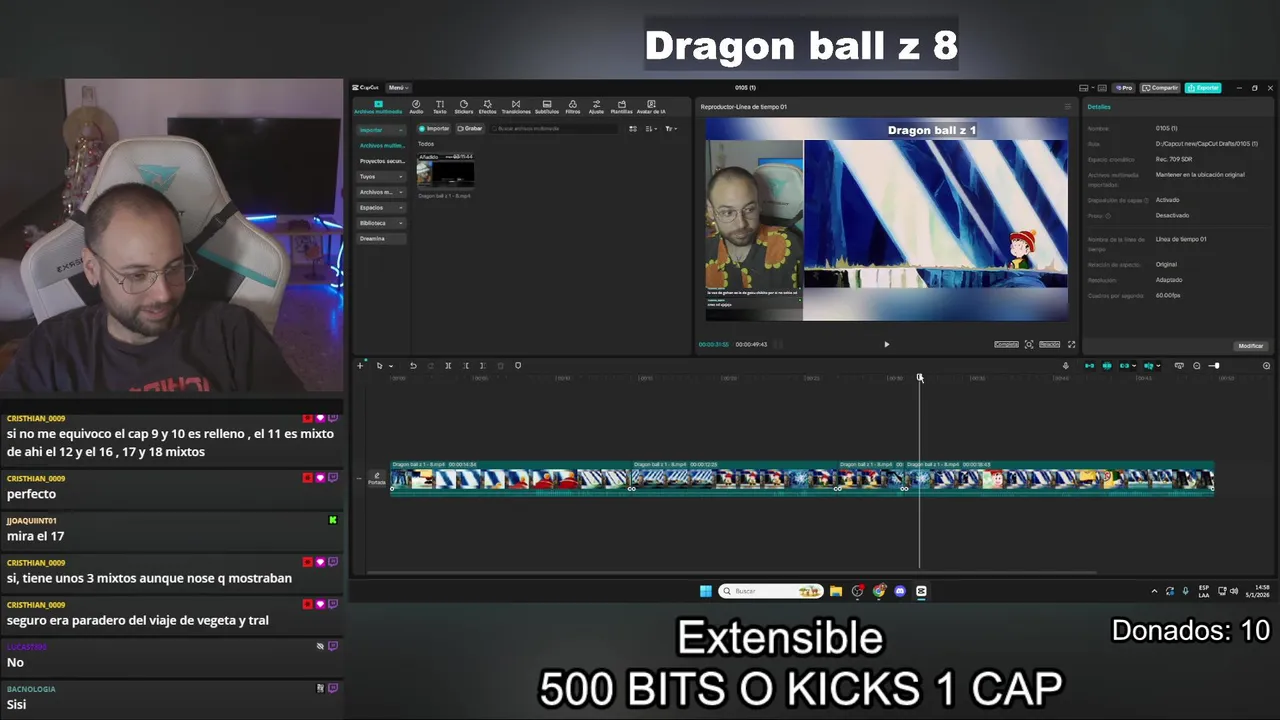The width and height of the screenshot is (1280, 720).
Task: Open the Plantillas panel
Action: (x=622, y=106)
